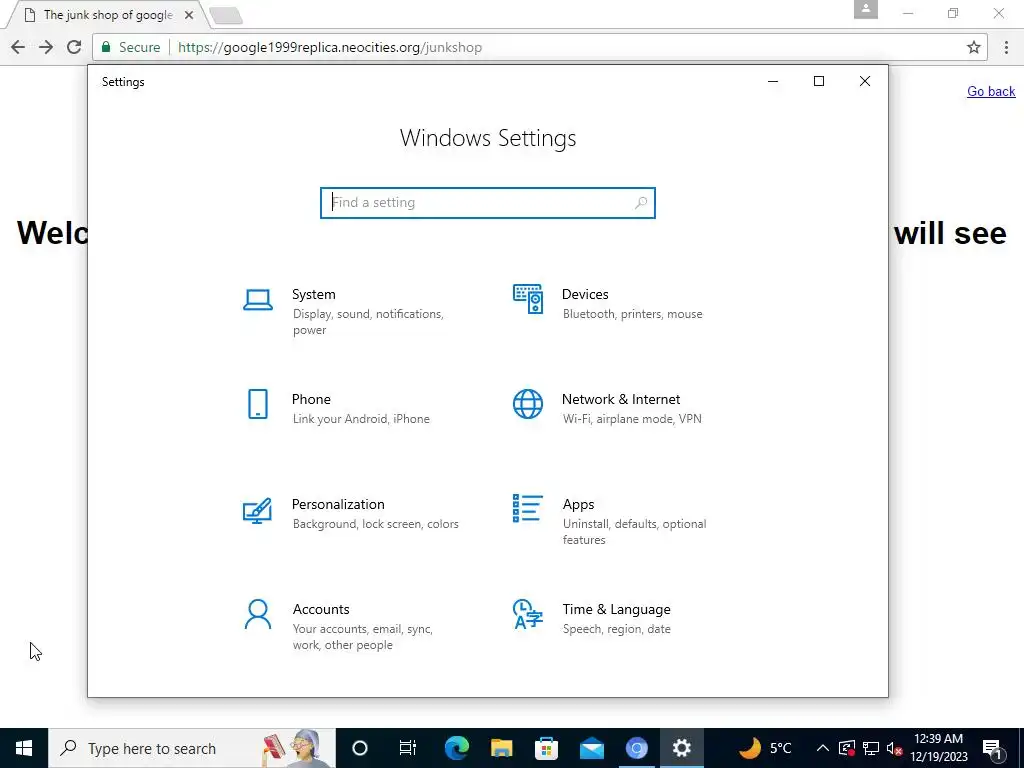Click the magnifier icon in Find a setting
1024x768 pixels.
[641, 202]
